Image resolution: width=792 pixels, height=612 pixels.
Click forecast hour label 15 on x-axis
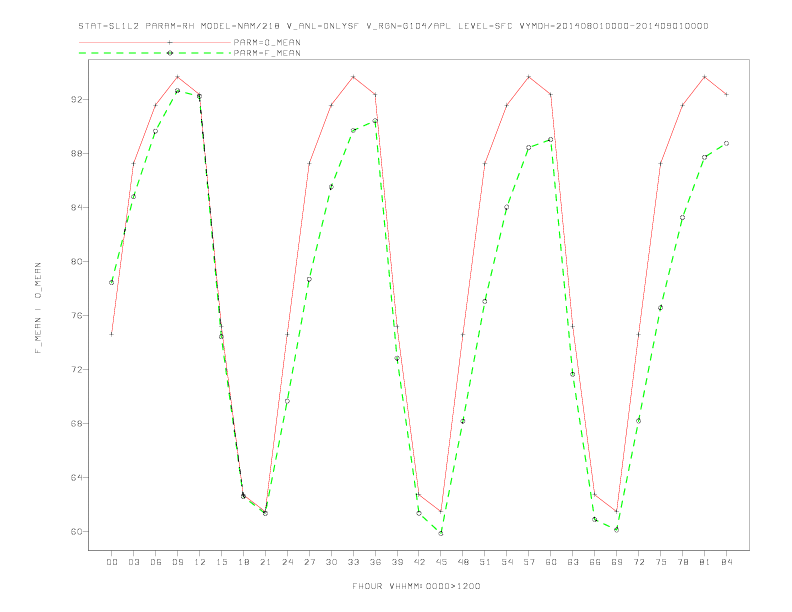(x=221, y=562)
